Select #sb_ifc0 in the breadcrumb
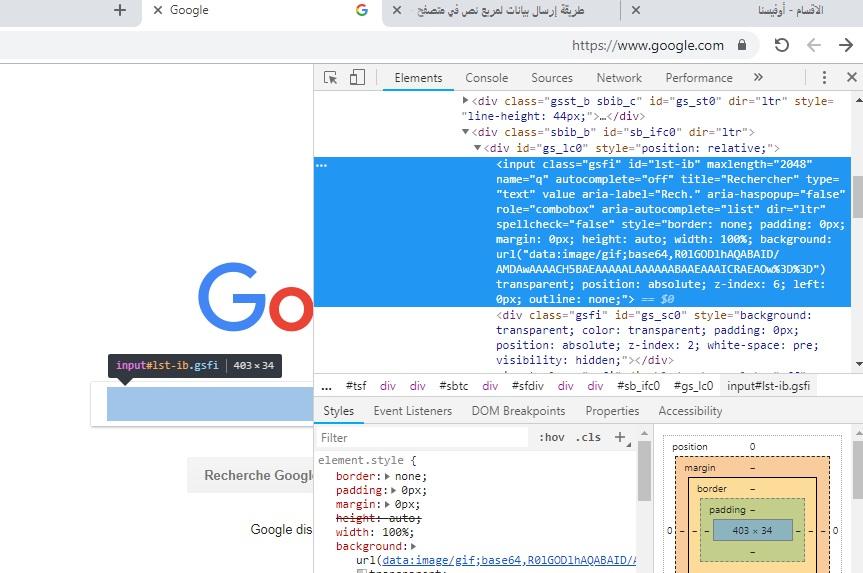The height and width of the screenshot is (573, 863). pos(638,386)
